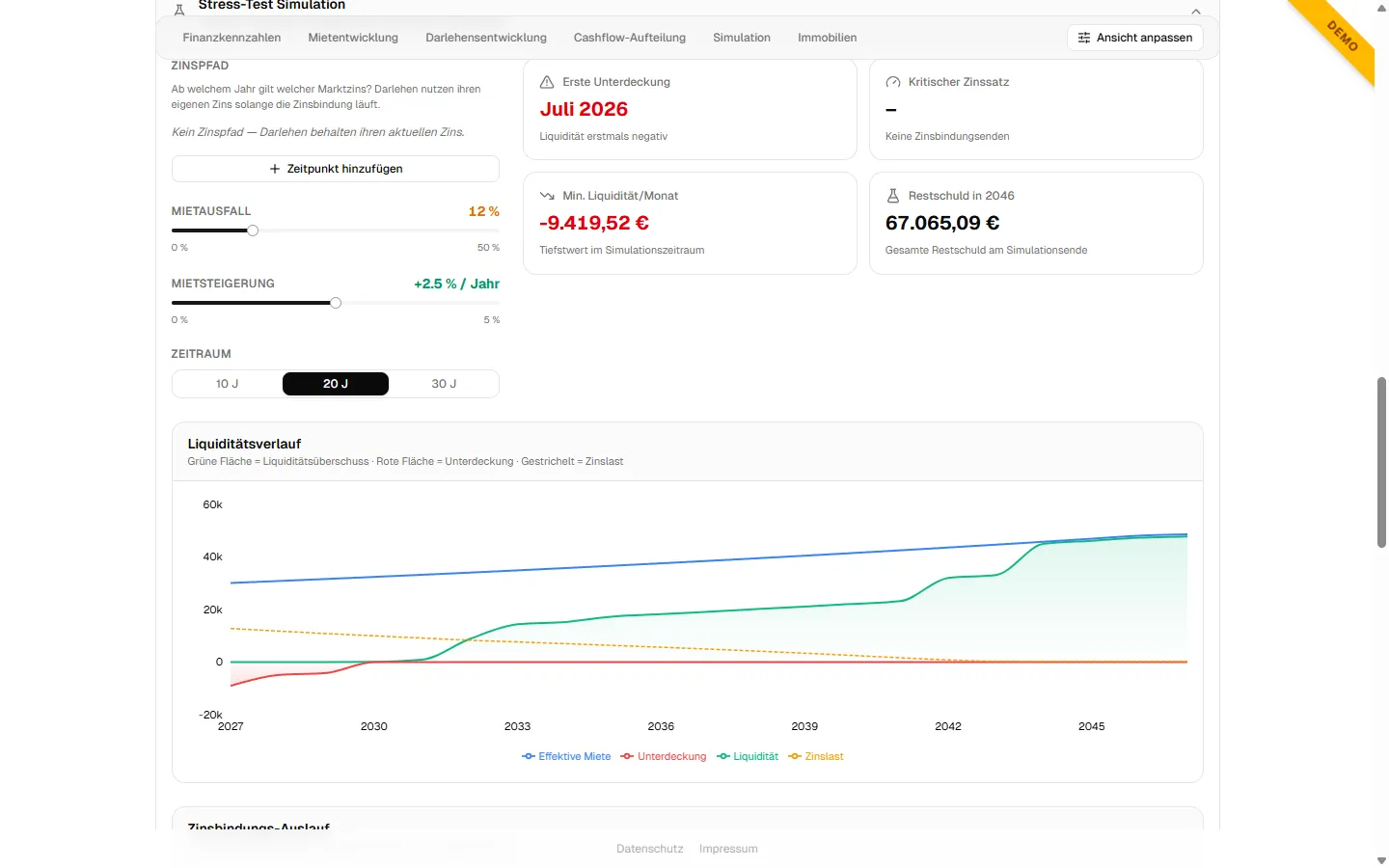Click the gauge icon on Kritischer Zinssatz
This screenshot has width=1389, height=868.
893,82
